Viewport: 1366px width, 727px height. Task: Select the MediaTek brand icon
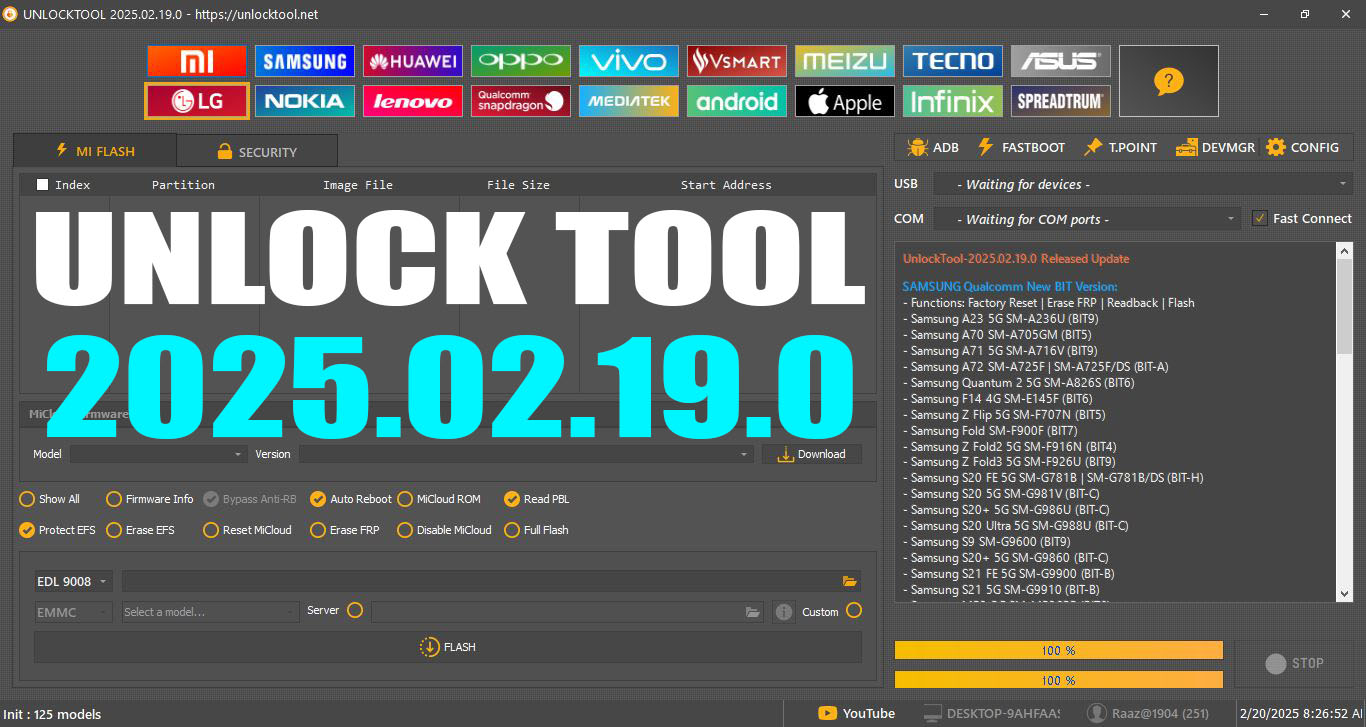[629, 101]
